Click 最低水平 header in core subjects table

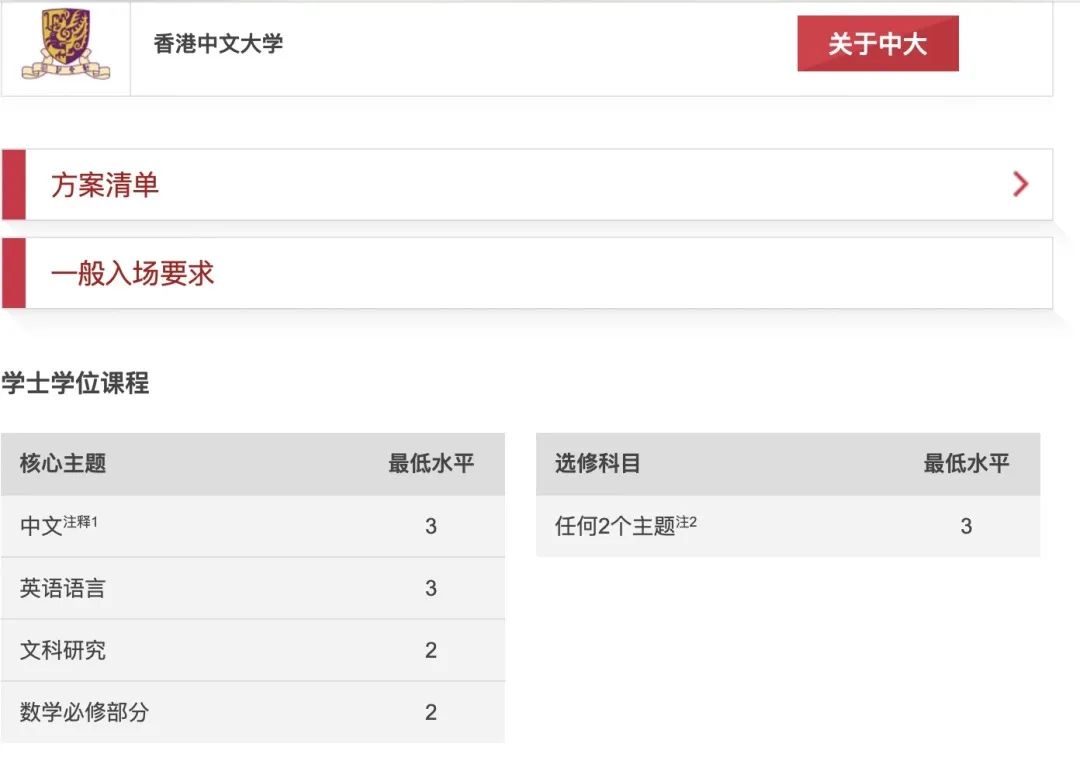(x=431, y=463)
